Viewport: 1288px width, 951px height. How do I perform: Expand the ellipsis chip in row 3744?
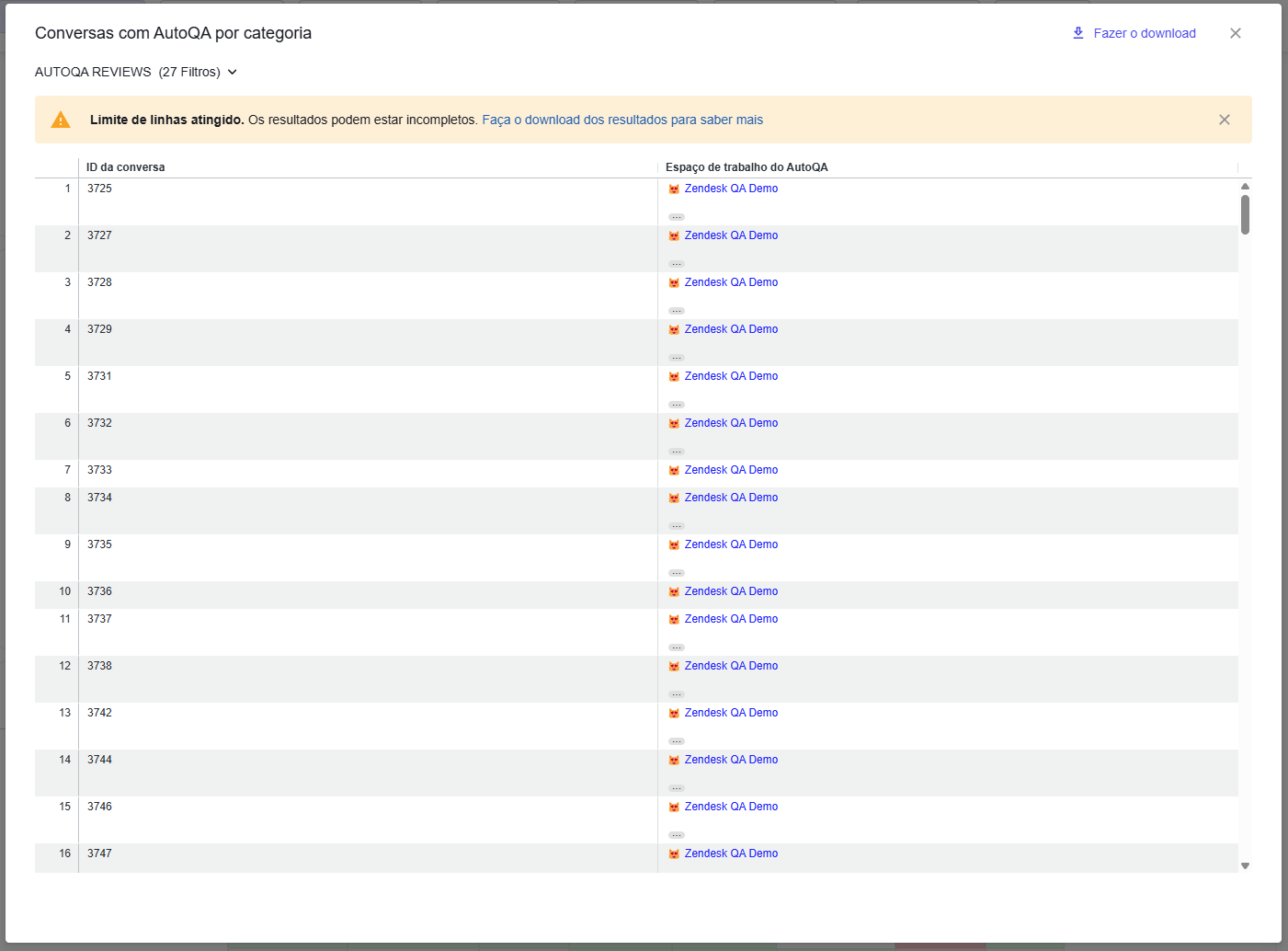click(677, 788)
